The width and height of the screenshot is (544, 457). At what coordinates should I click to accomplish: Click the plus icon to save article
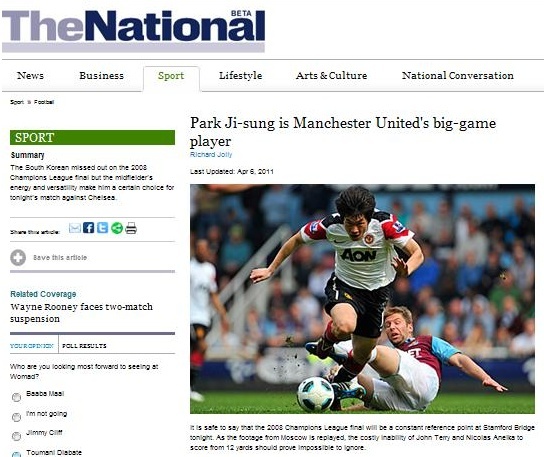(18, 257)
